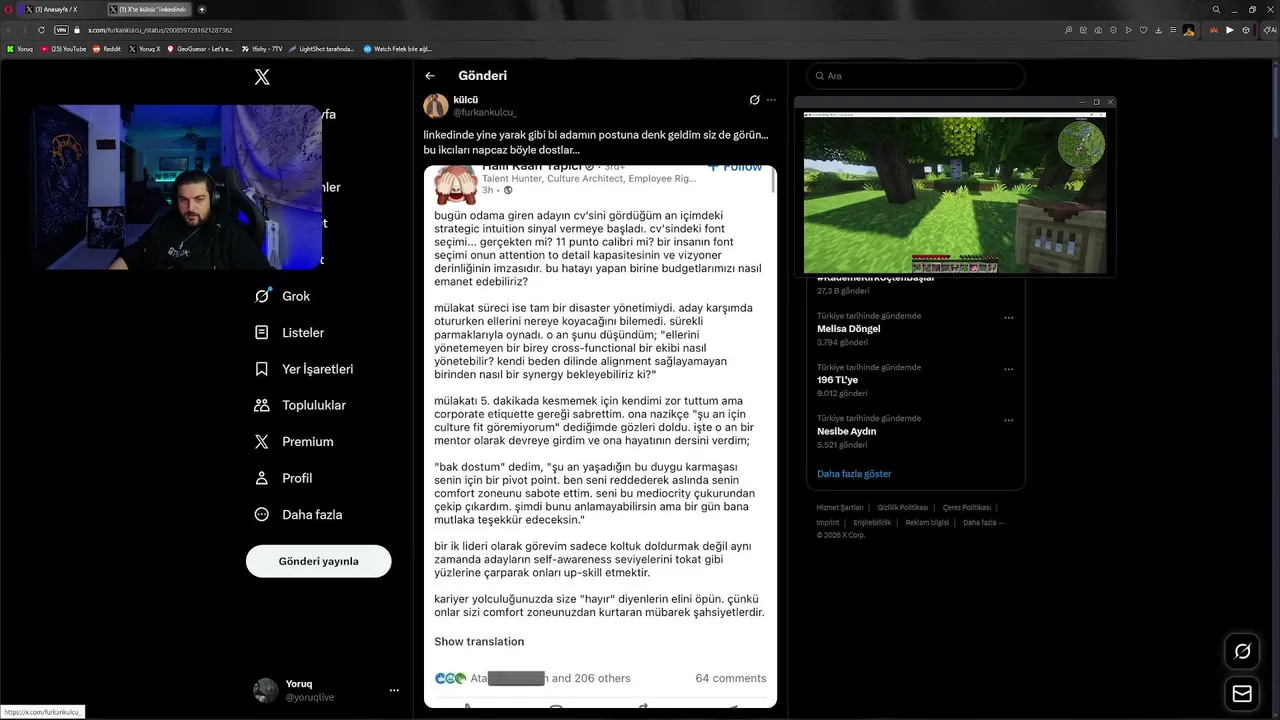Viewport: 1280px width, 720px height.
Task: Open the downloads arrow icon
Action: tap(1158, 30)
